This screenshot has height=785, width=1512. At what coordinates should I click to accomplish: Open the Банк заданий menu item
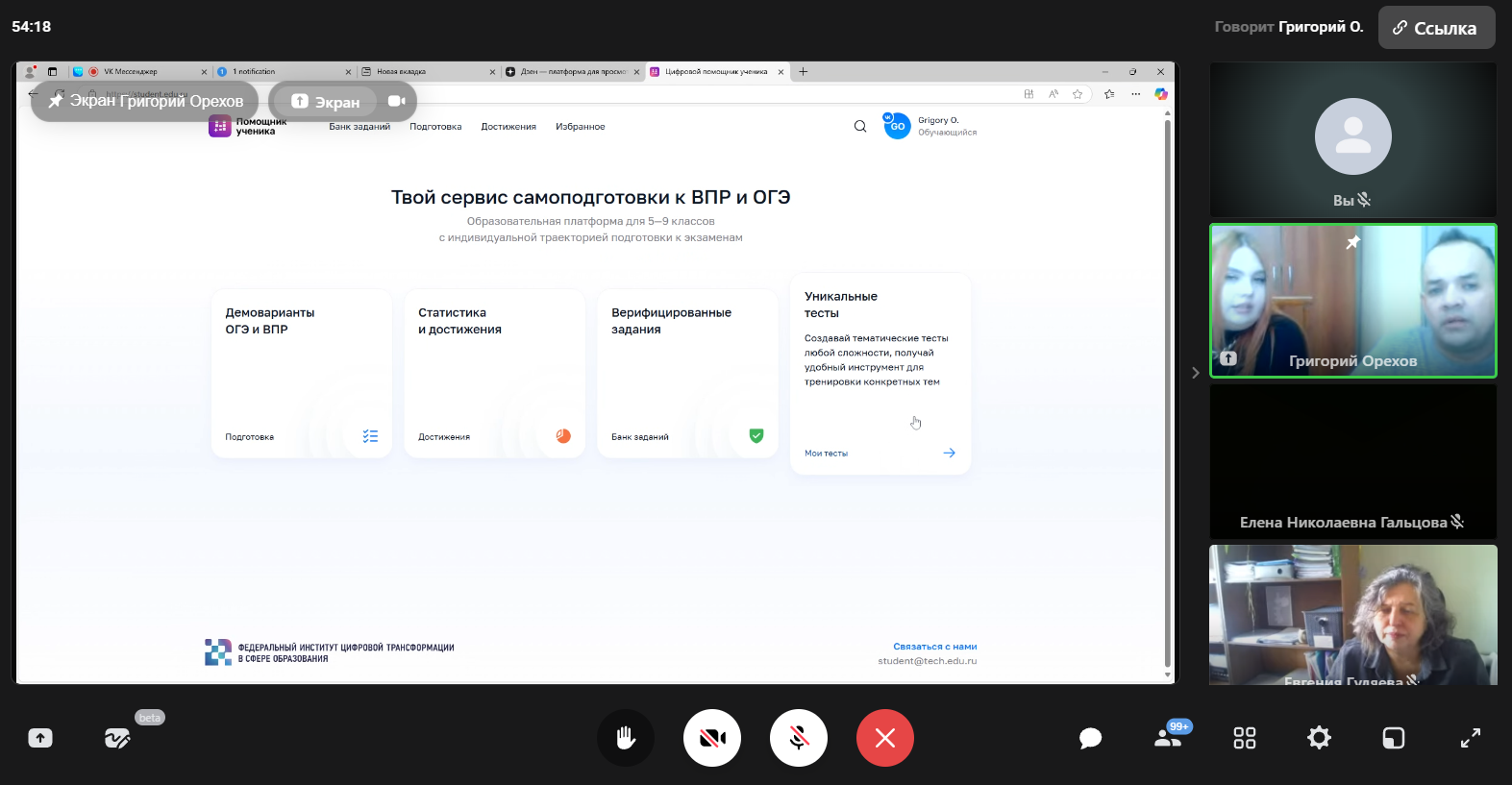(x=359, y=127)
